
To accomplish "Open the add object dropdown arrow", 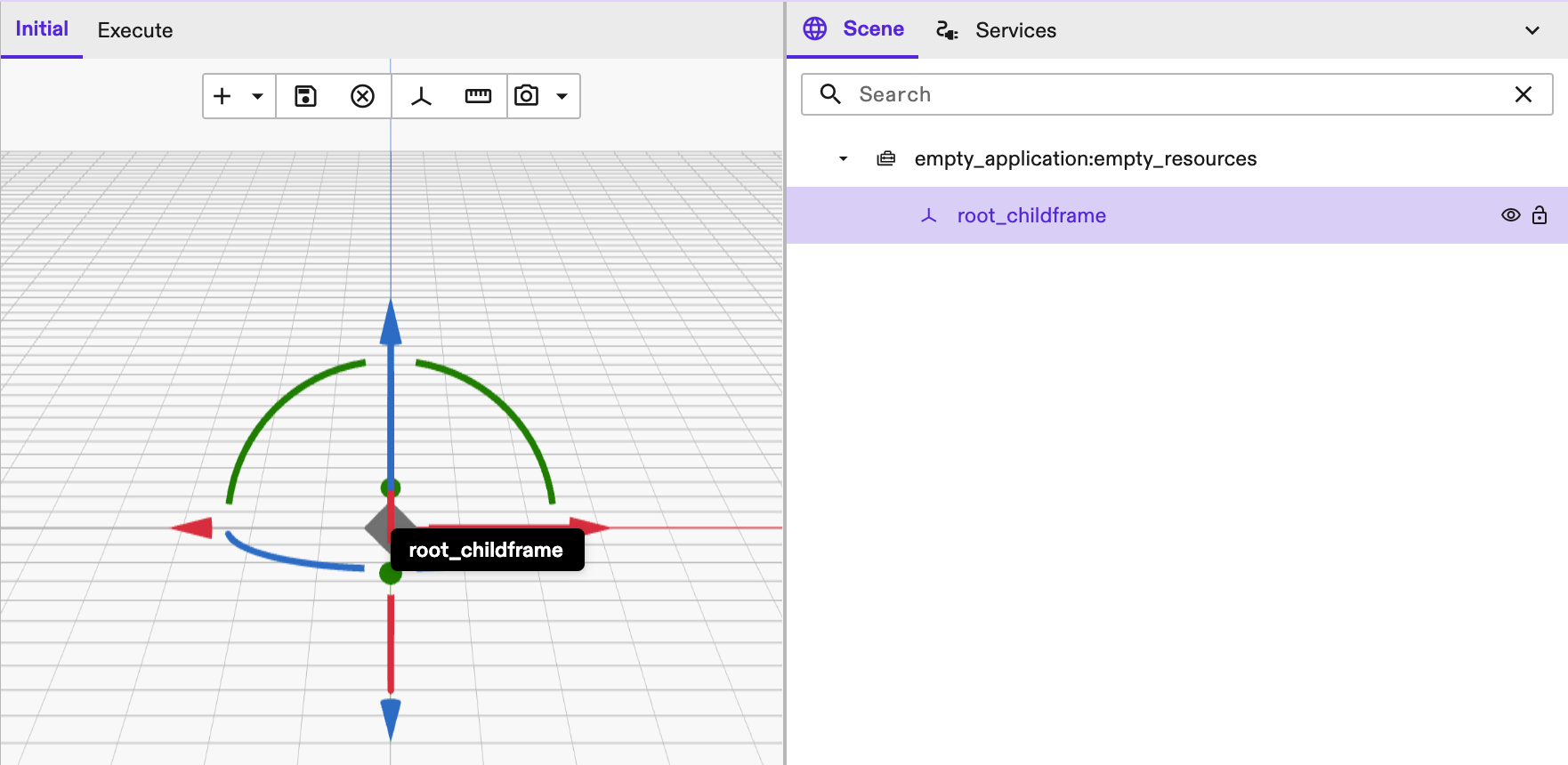I will pos(257,96).
